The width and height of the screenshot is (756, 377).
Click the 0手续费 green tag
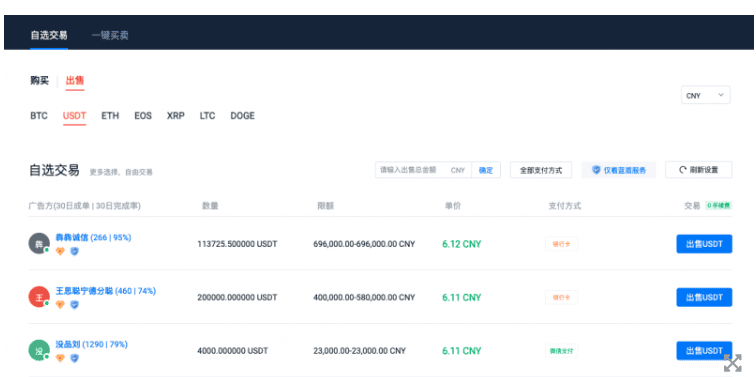tap(718, 206)
